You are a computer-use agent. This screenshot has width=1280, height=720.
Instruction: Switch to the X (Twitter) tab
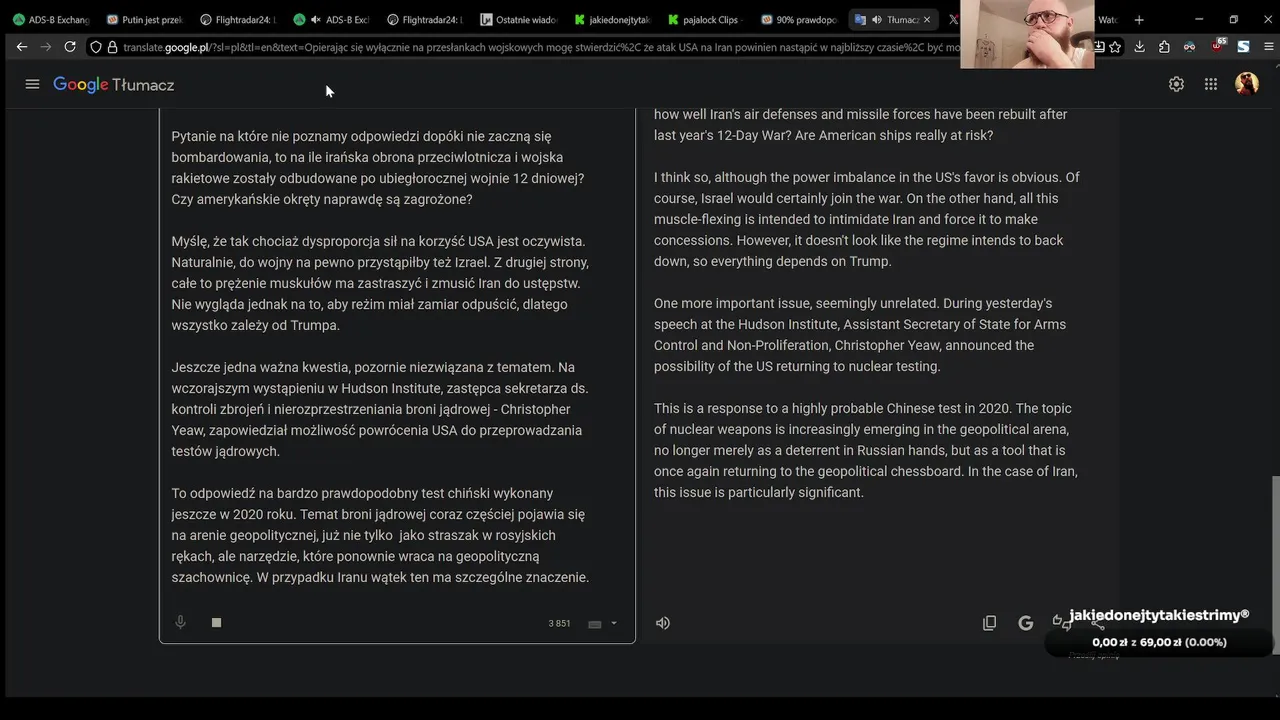pos(953,19)
